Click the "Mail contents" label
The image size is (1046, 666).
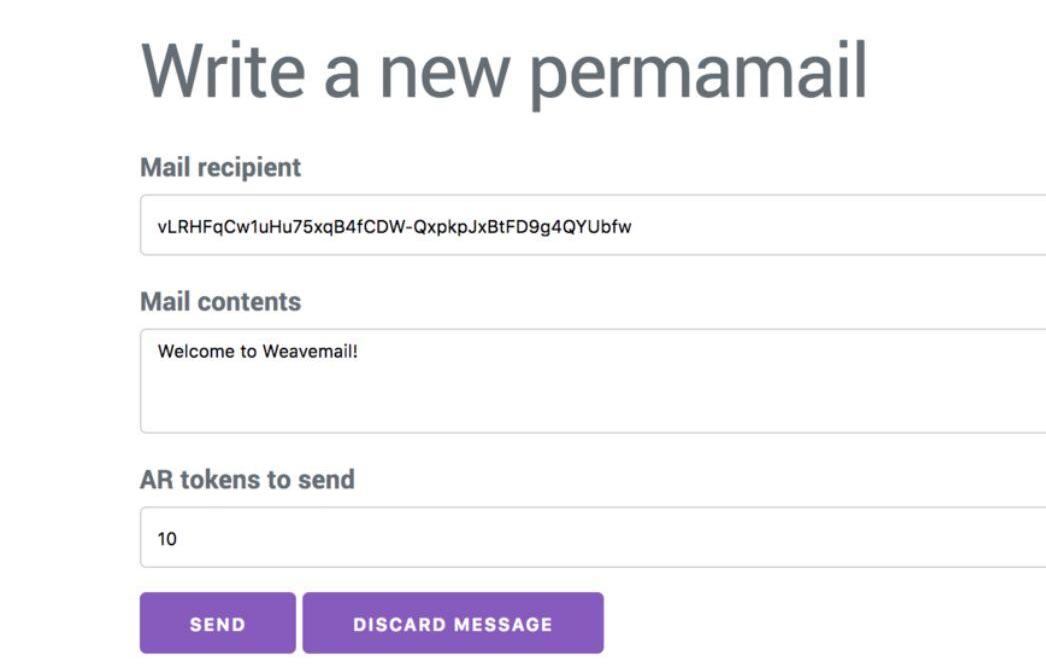(220, 301)
